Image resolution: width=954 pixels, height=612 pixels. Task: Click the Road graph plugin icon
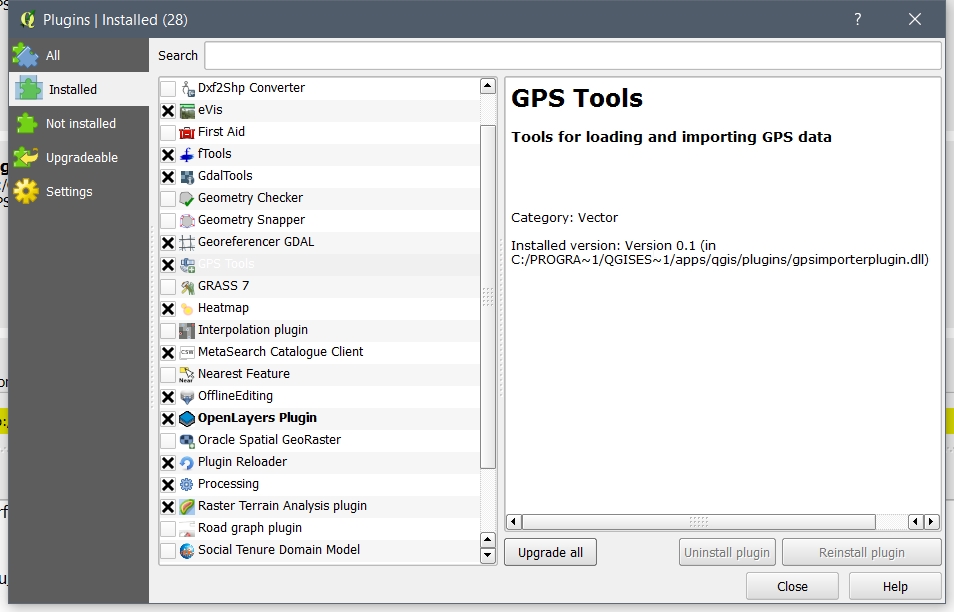coord(187,529)
